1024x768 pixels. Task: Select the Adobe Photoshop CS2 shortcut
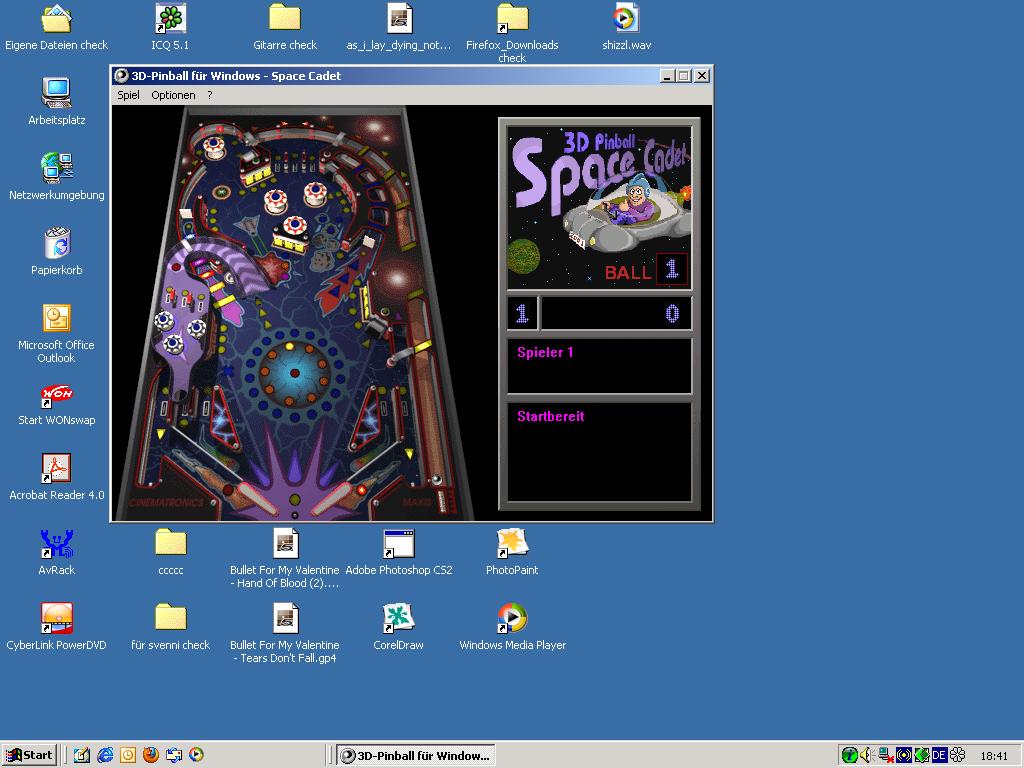coord(398,552)
